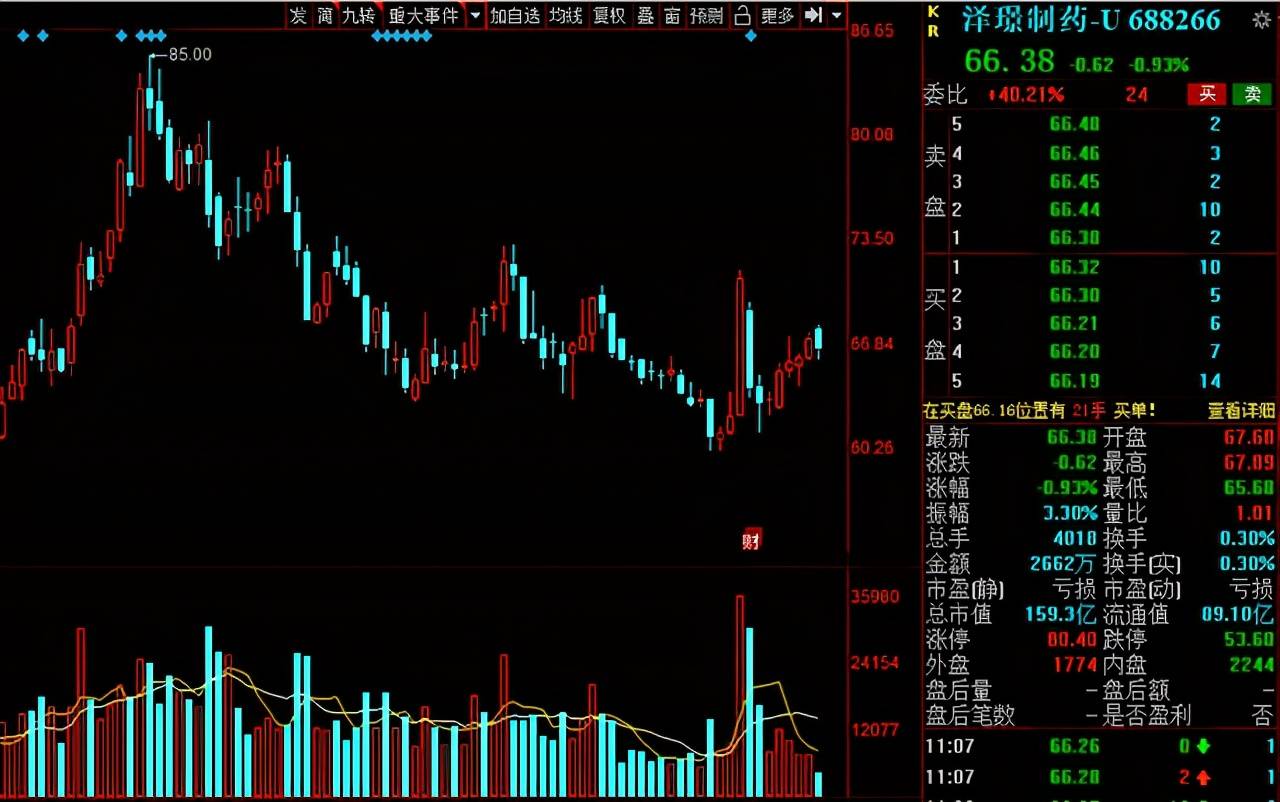Click the 80.00 price axis label
Screen dimensions: 1280x802
(872, 135)
